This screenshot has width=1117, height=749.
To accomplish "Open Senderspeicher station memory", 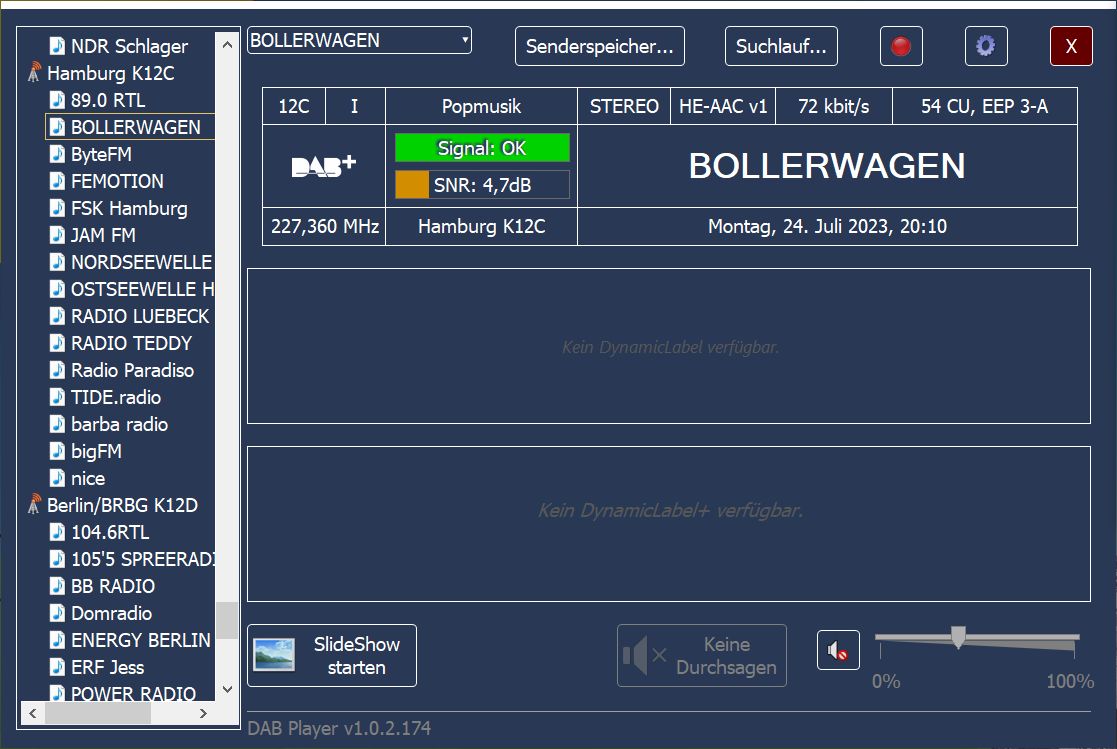I will 599,46.
